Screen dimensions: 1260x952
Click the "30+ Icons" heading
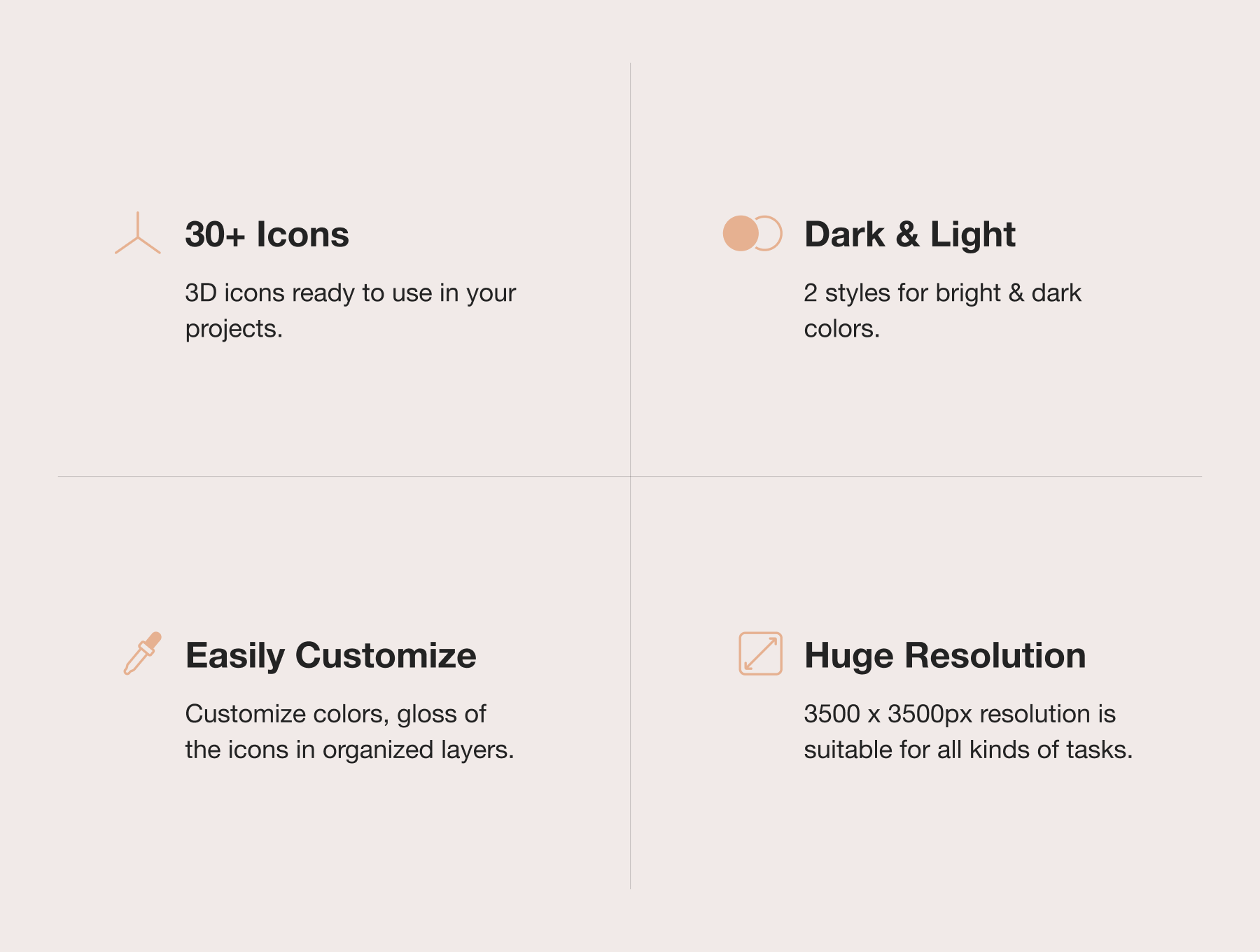coord(267,234)
